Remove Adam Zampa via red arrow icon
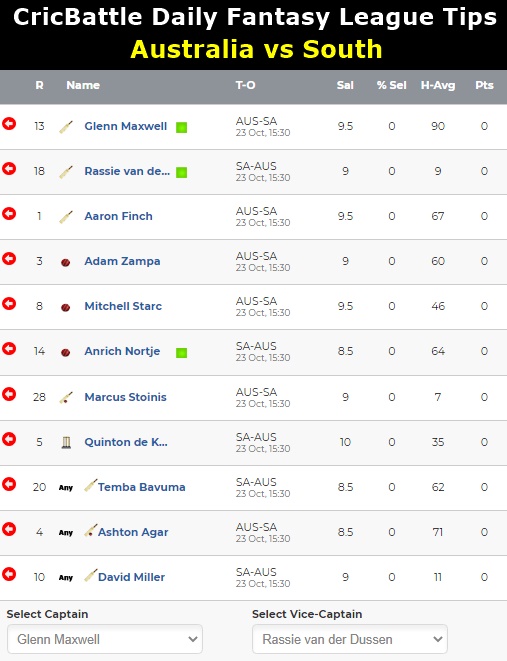Image resolution: width=507 pixels, height=661 pixels. (x=9, y=258)
